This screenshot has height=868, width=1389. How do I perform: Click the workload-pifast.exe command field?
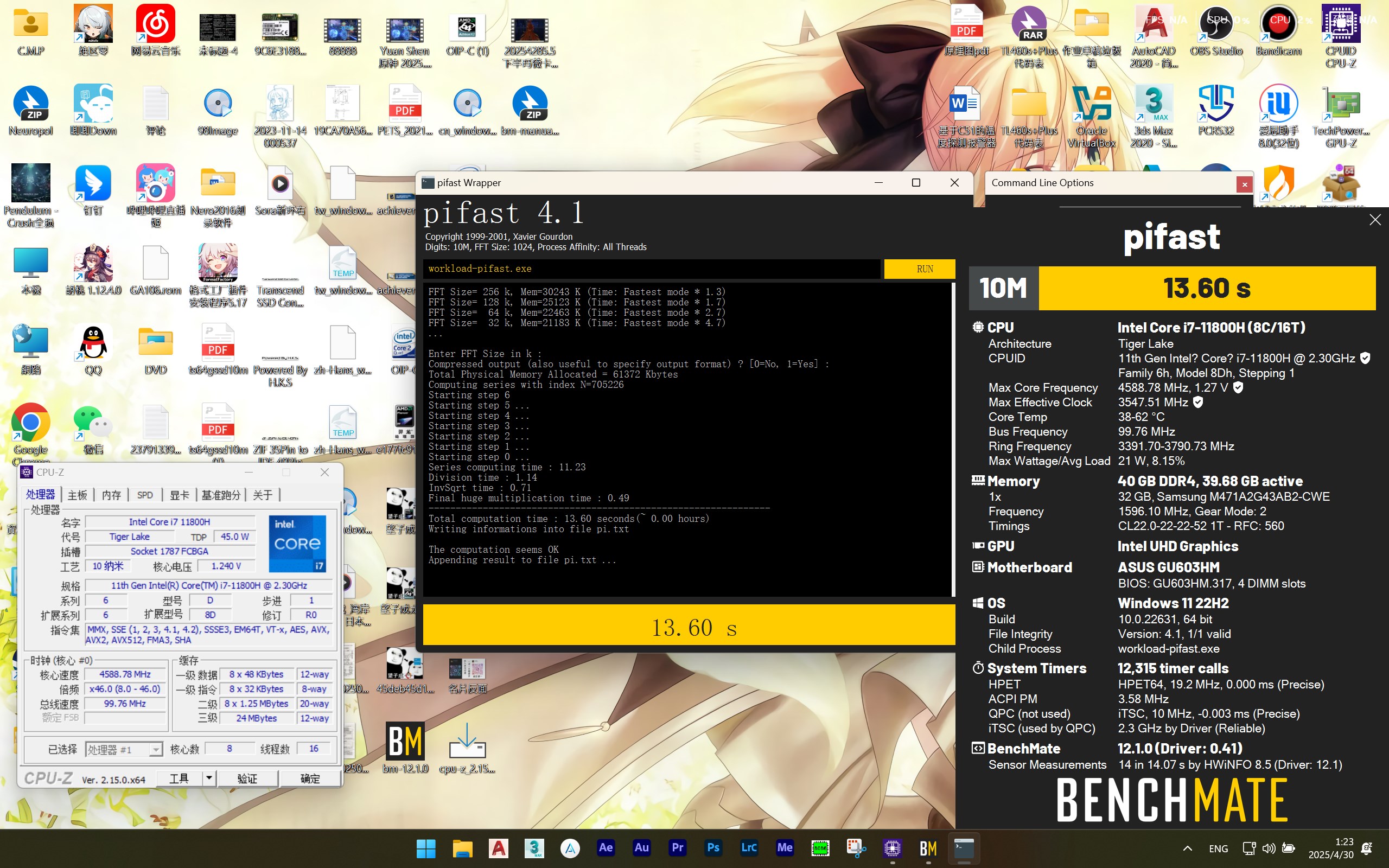click(x=652, y=269)
